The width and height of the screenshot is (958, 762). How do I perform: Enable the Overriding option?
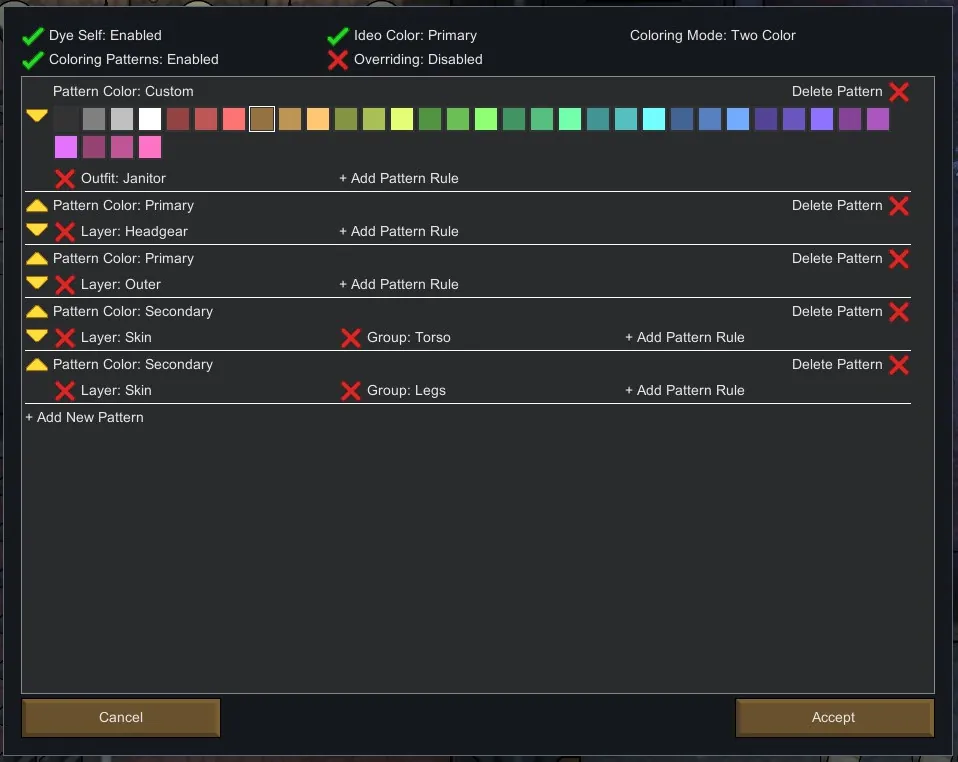point(338,60)
